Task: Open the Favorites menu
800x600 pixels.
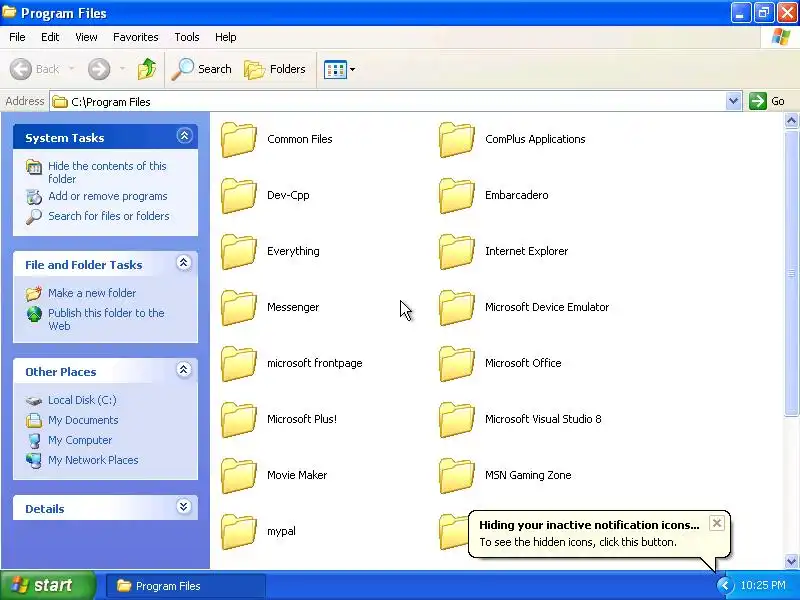Action: point(136,37)
